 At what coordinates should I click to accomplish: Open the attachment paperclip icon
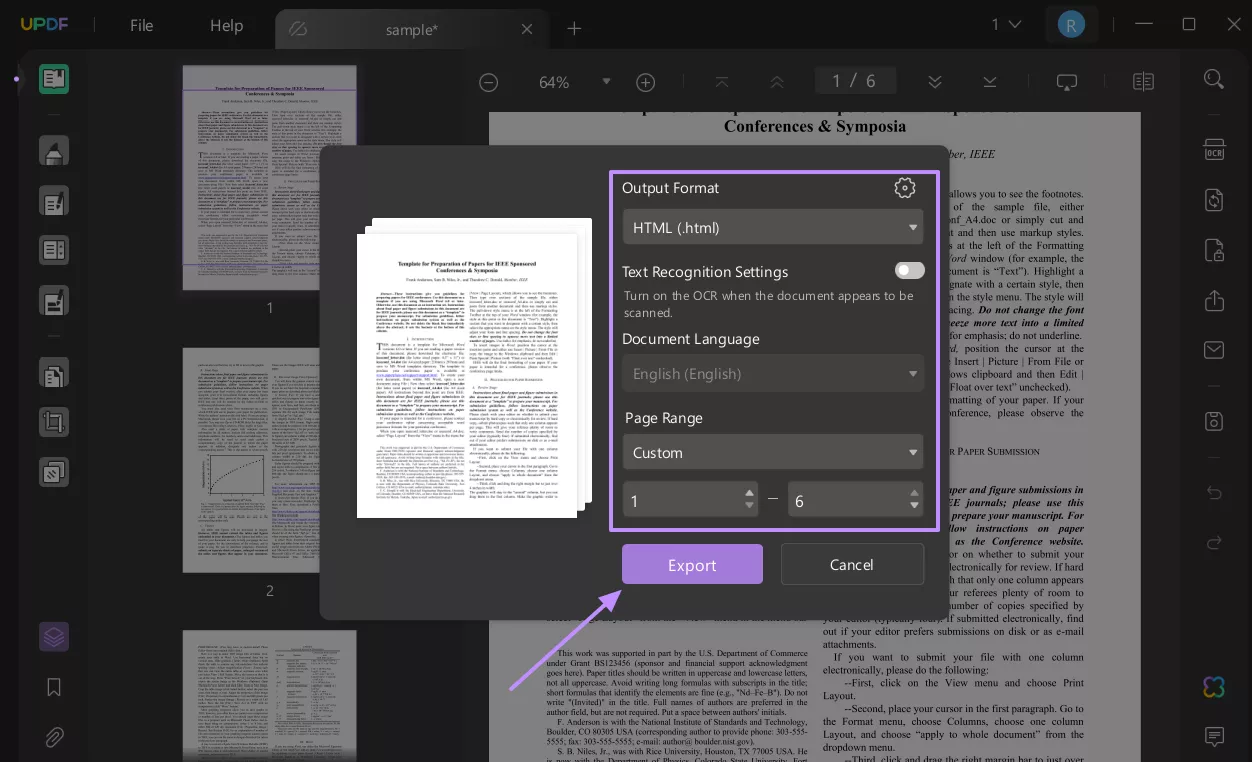(54, 738)
